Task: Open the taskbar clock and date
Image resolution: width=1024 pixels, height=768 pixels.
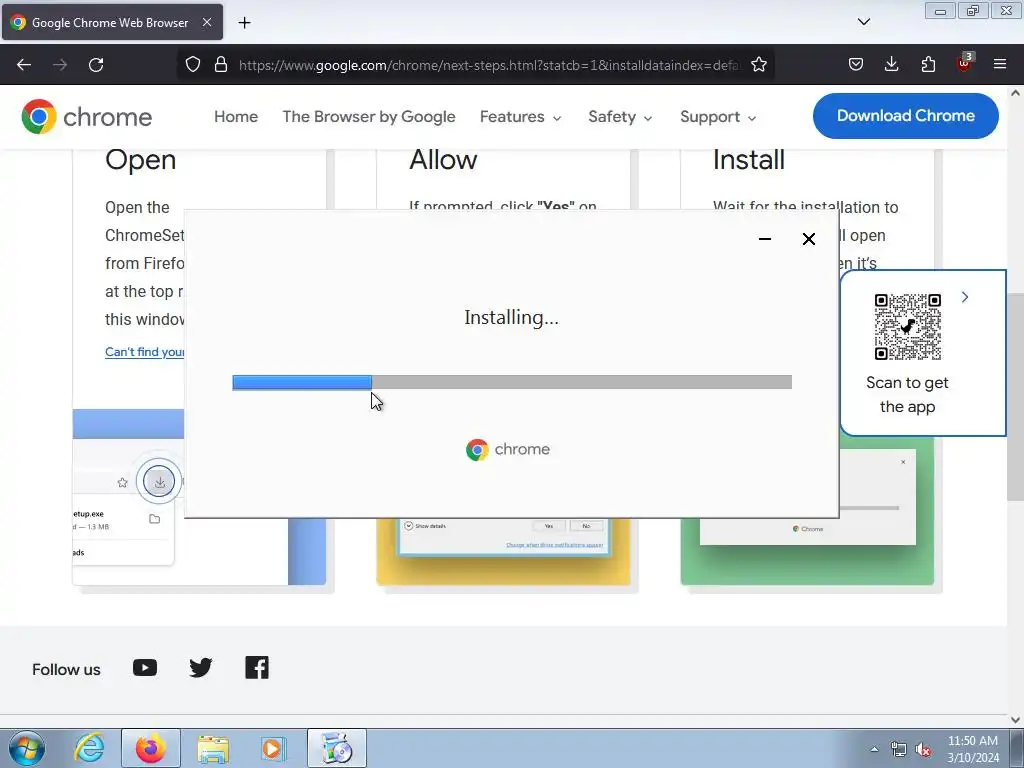Action: 973,749
